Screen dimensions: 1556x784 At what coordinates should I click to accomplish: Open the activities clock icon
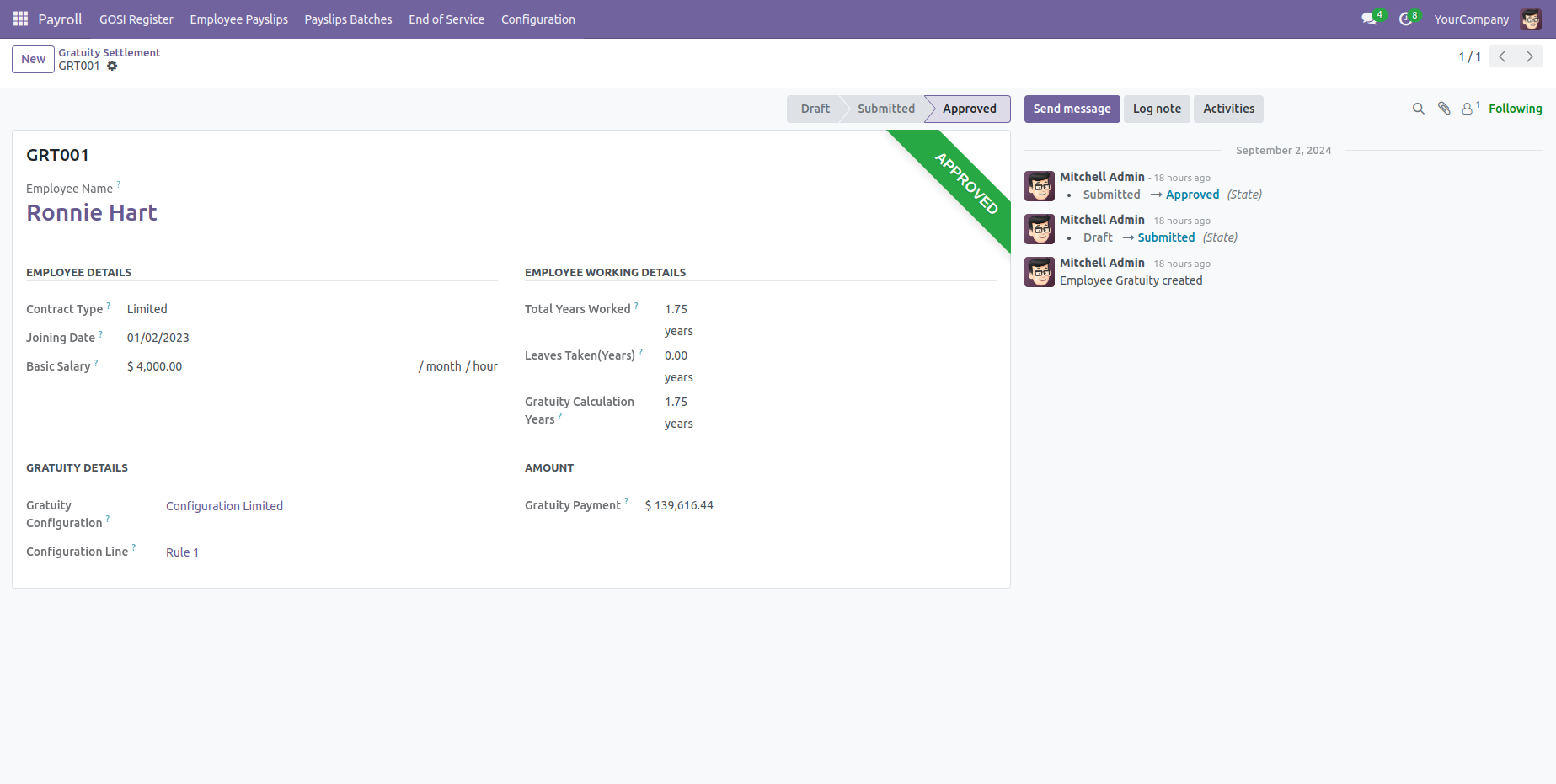click(1405, 19)
